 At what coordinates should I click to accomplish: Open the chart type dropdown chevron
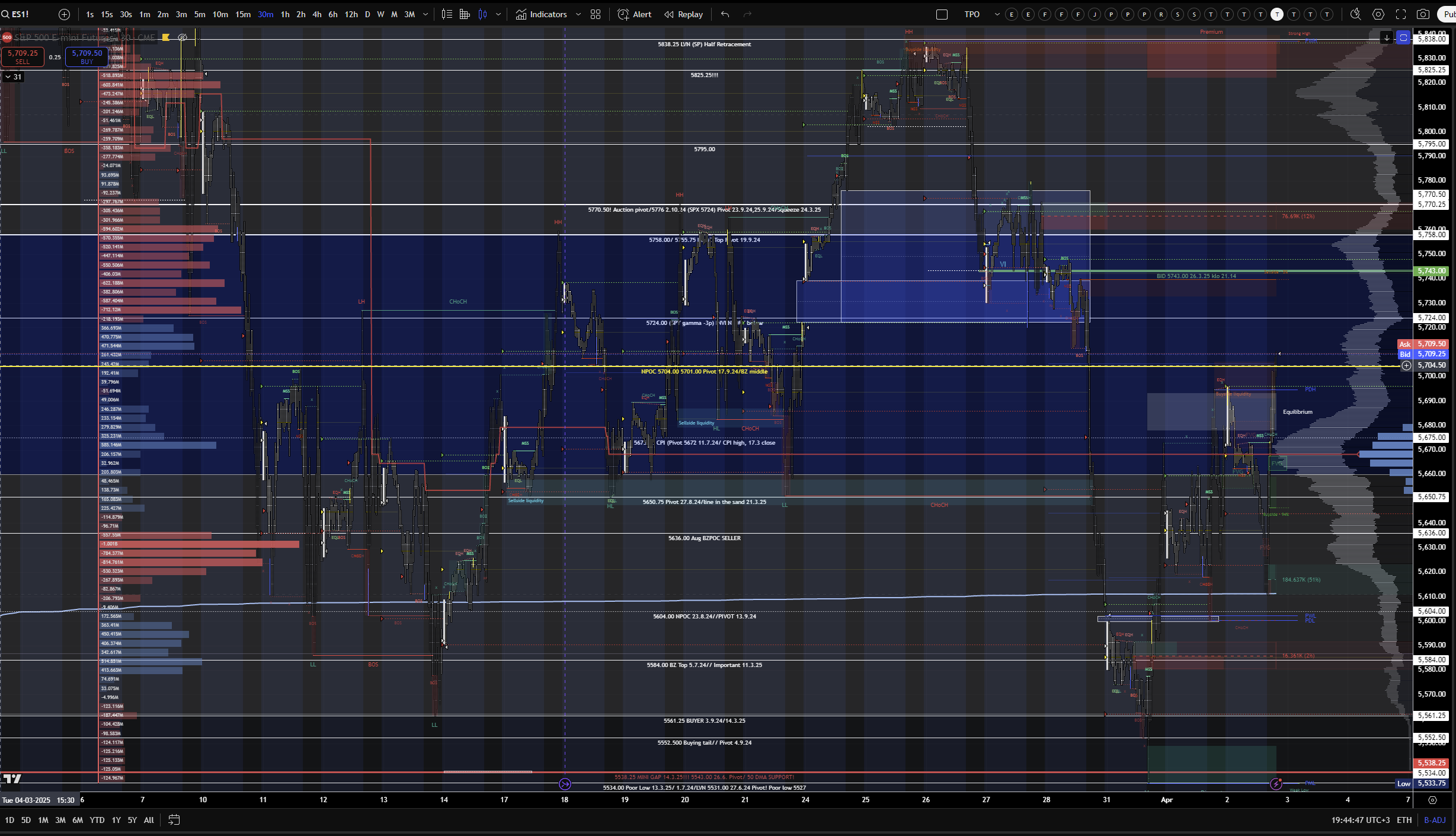pyautogui.click(x=498, y=14)
